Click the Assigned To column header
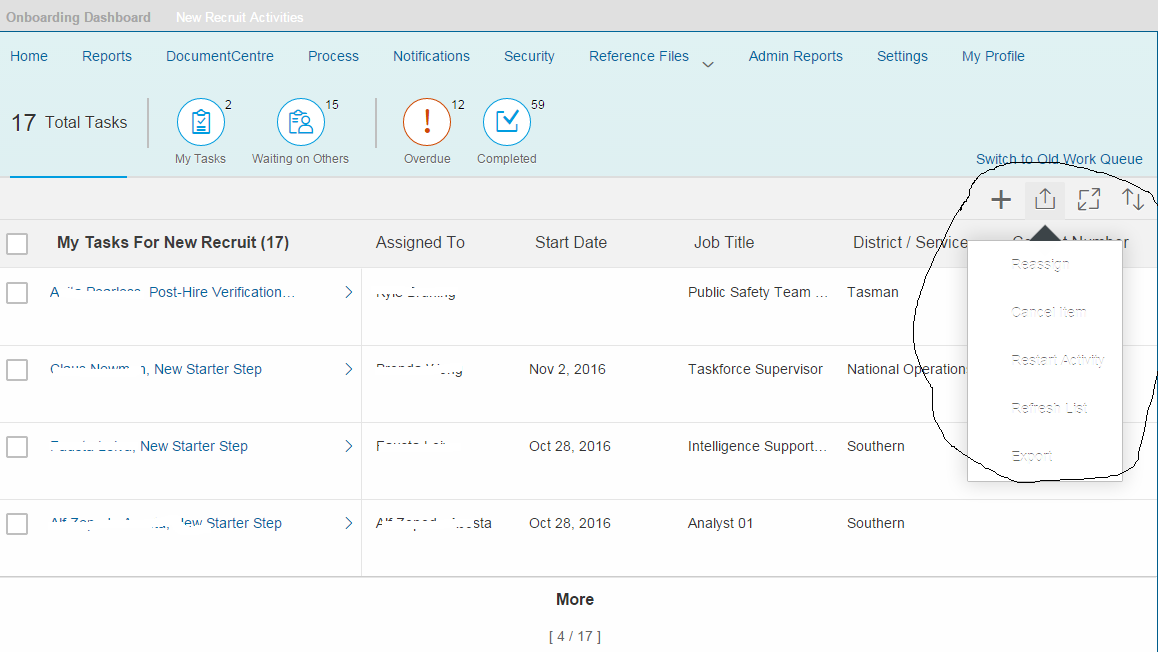The width and height of the screenshot is (1158, 652). [420, 242]
